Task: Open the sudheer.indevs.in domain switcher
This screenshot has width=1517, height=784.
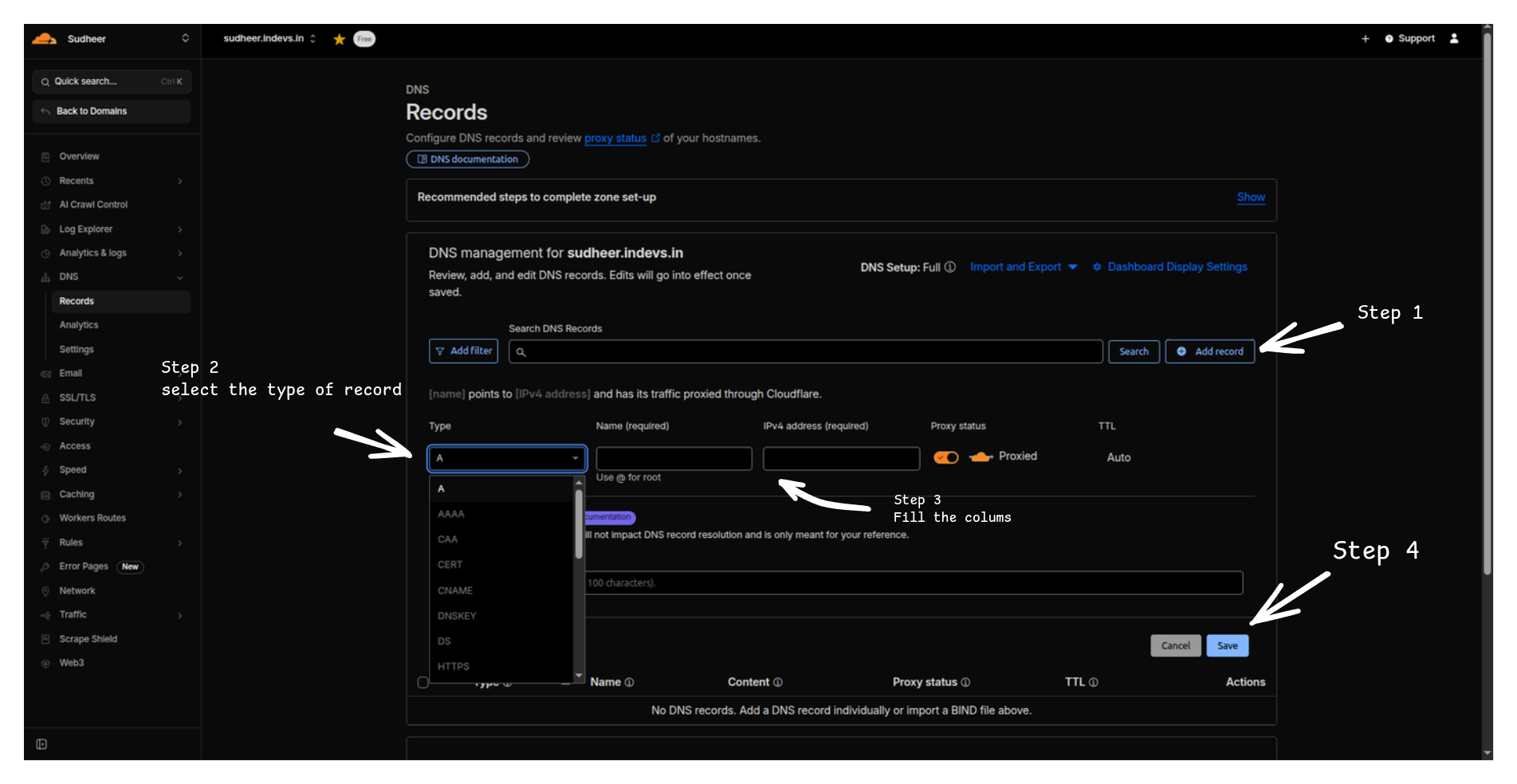Action: point(313,38)
